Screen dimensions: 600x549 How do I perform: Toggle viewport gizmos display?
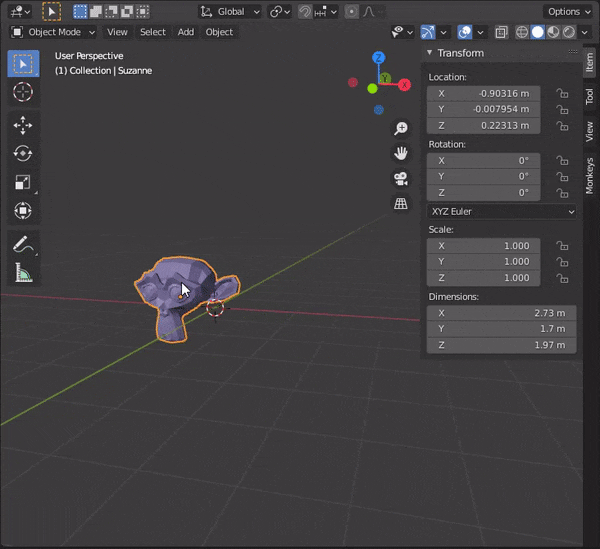pos(428,33)
